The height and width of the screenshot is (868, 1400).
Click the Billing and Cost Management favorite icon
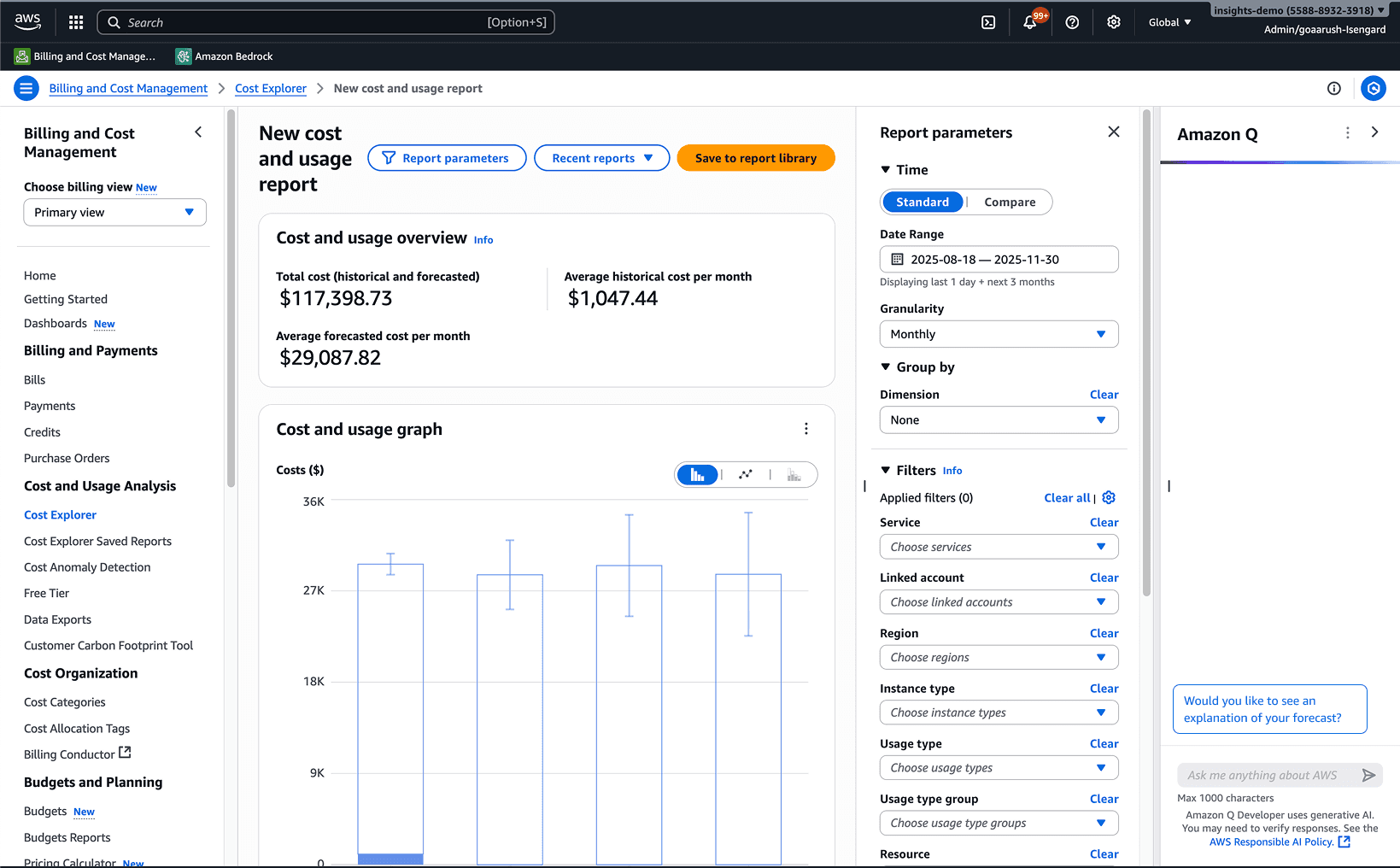22,56
